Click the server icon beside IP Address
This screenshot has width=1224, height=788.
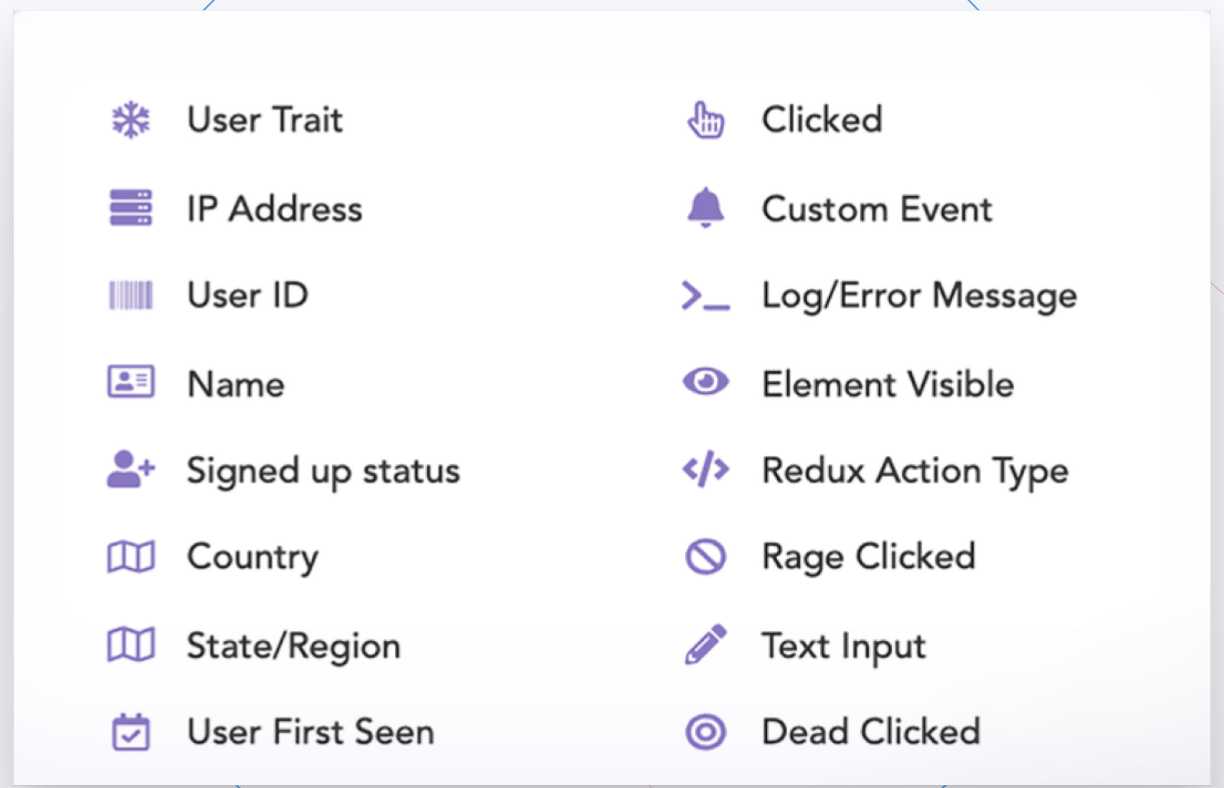(x=131, y=208)
